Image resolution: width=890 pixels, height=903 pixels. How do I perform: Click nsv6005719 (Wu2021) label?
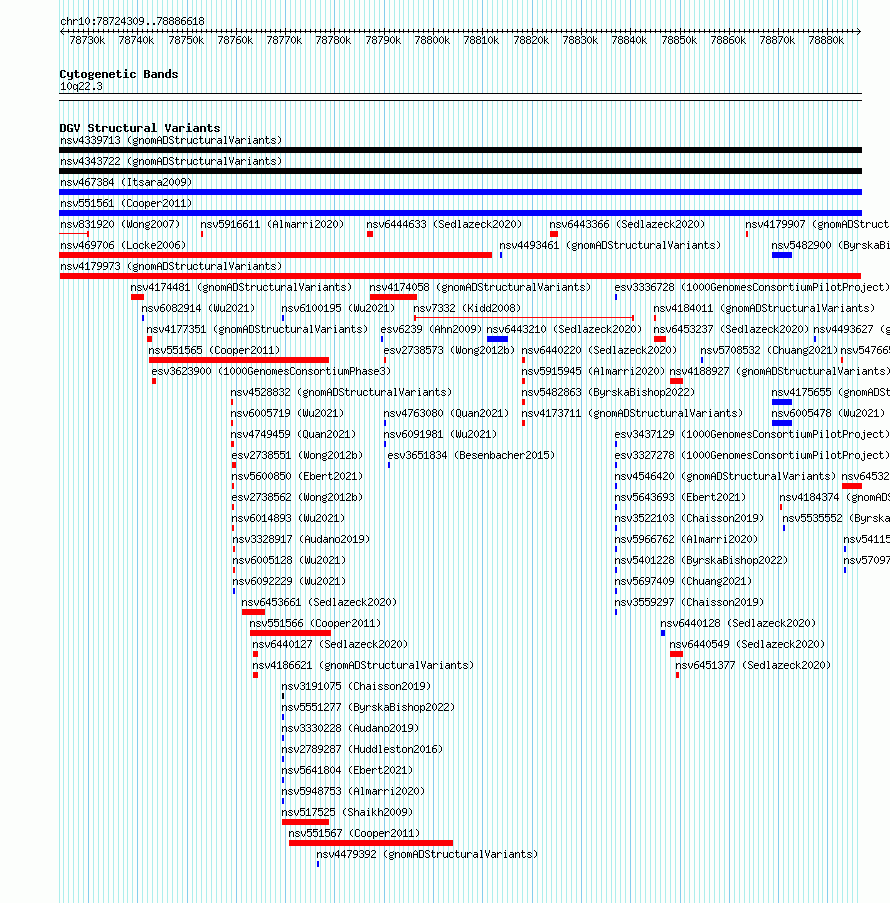(x=287, y=413)
